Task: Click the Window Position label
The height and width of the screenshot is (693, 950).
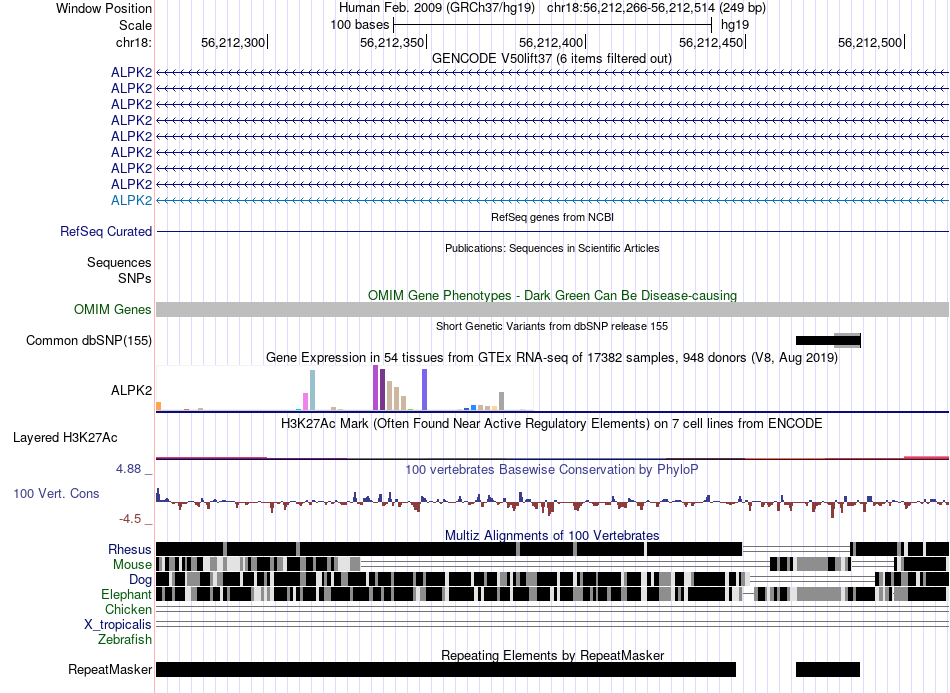Action: tap(104, 8)
